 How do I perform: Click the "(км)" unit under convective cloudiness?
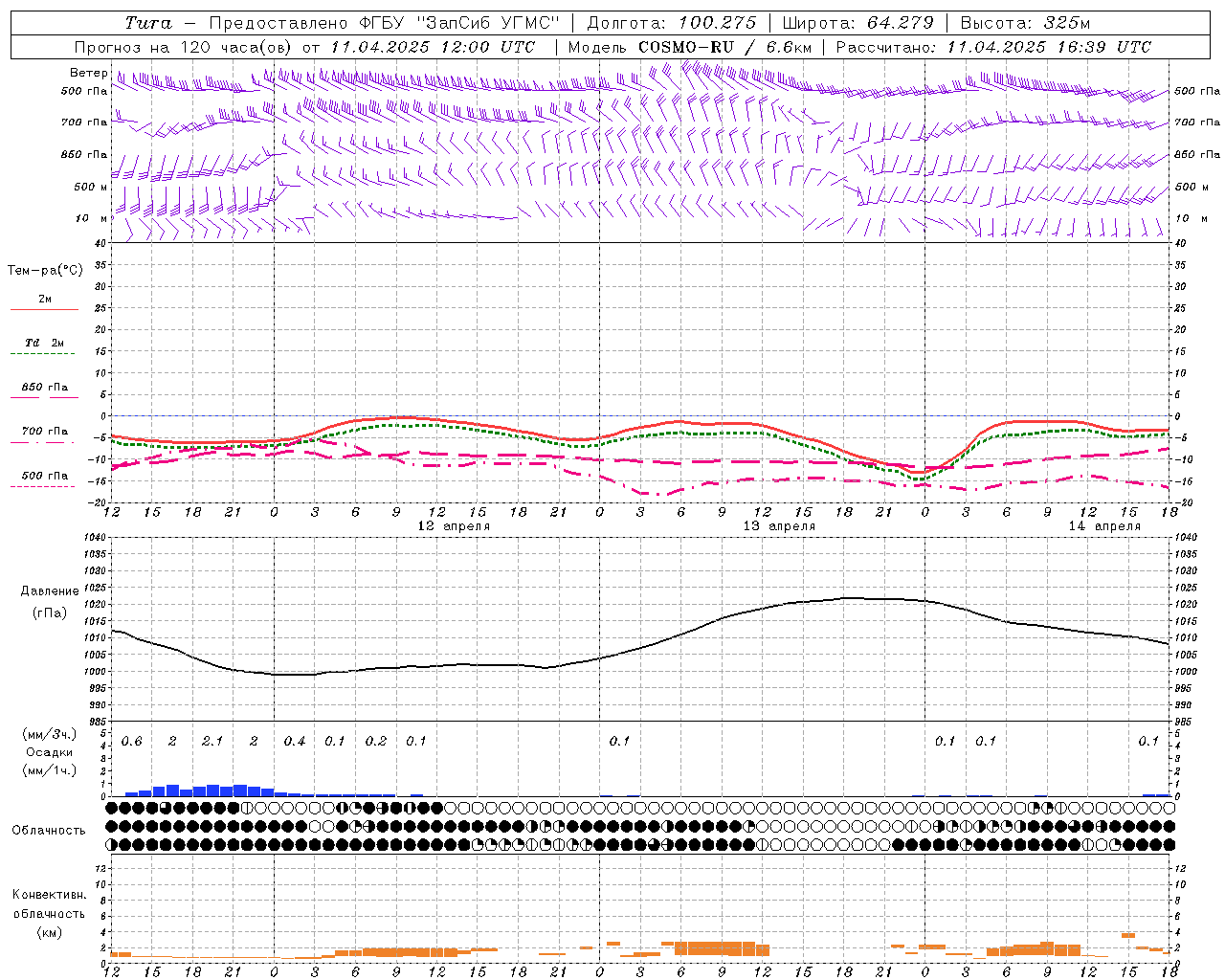49,932
